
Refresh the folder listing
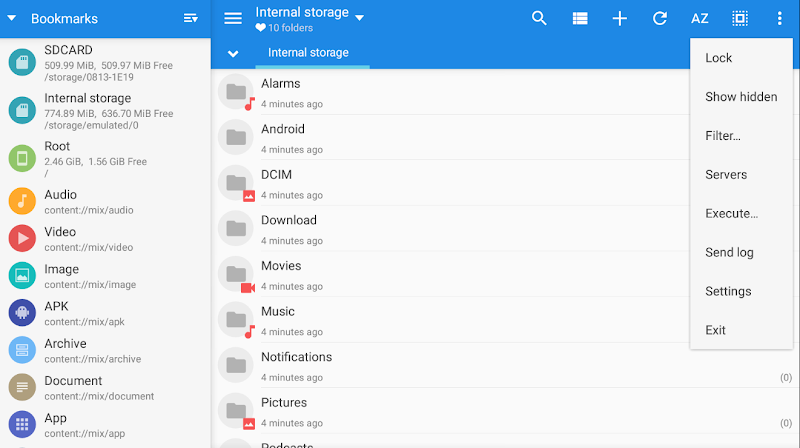(660, 19)
